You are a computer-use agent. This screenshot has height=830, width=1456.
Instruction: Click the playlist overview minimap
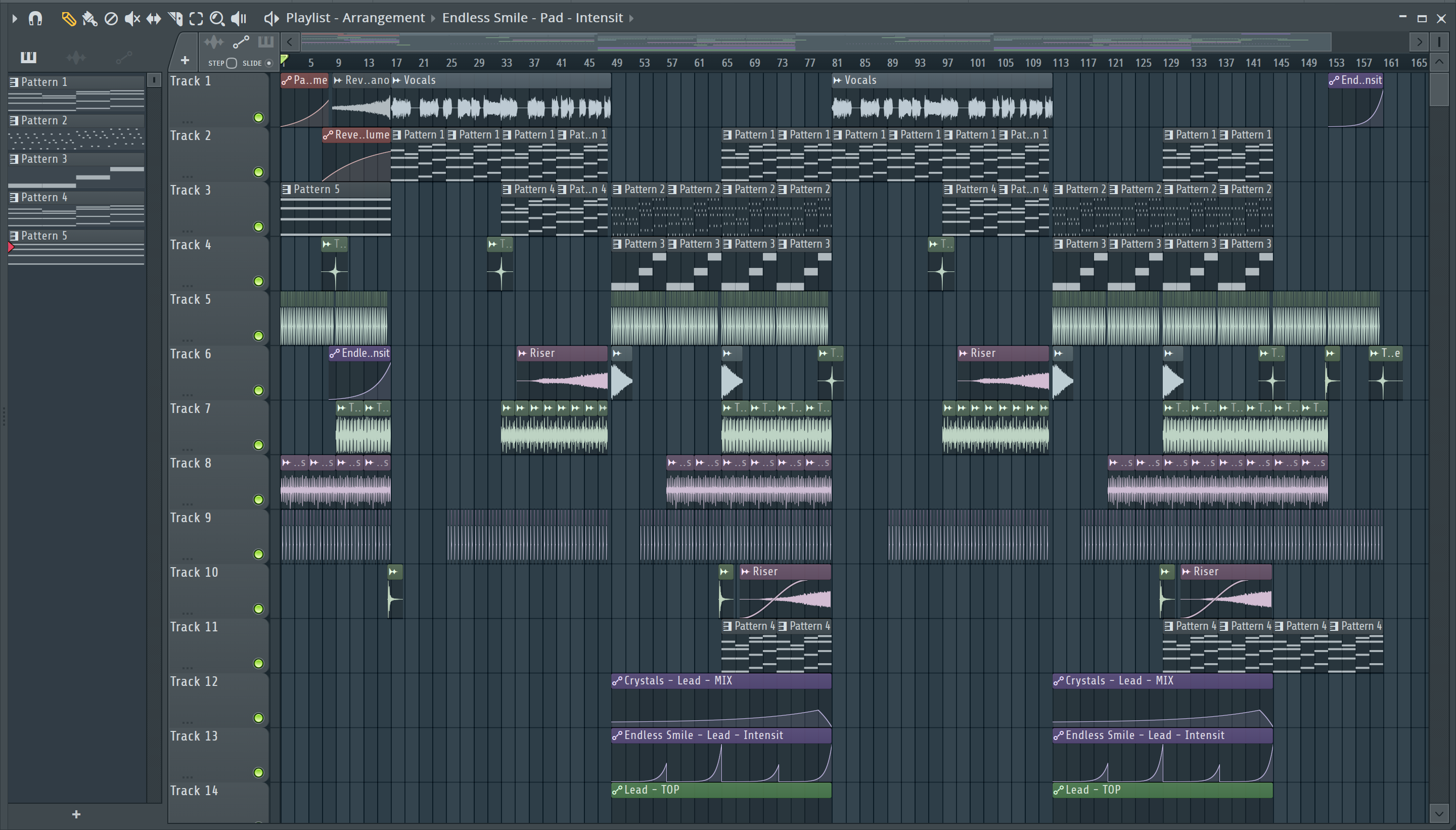(x=816, y=41)
